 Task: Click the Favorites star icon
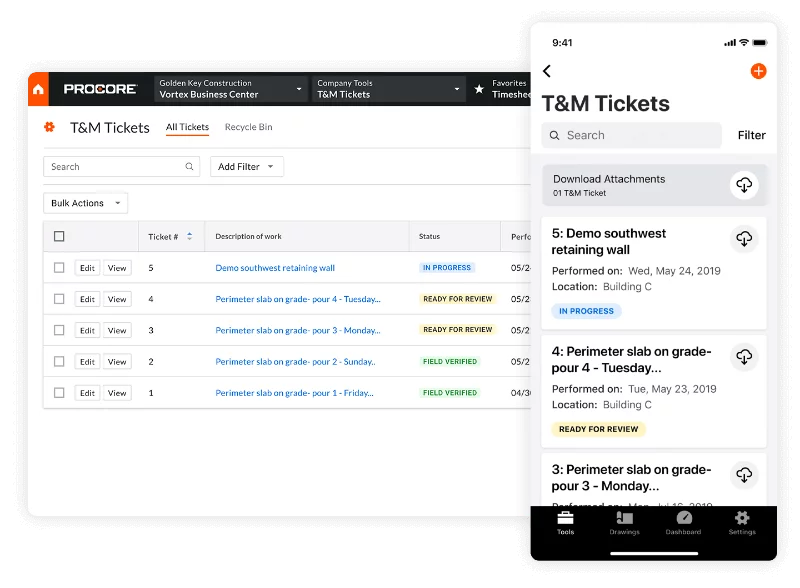(479, 89)
